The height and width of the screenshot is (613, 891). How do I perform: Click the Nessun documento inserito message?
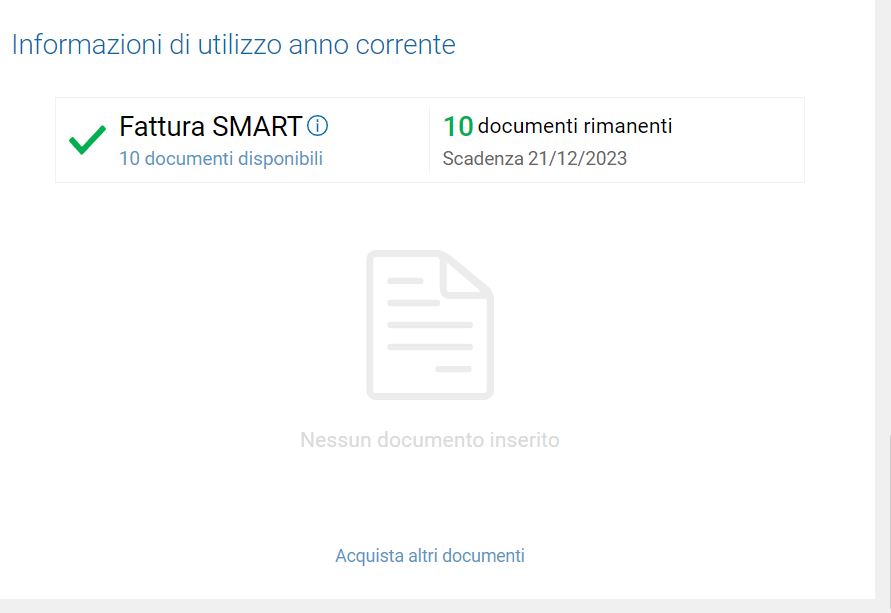click(x=430, y=440)
